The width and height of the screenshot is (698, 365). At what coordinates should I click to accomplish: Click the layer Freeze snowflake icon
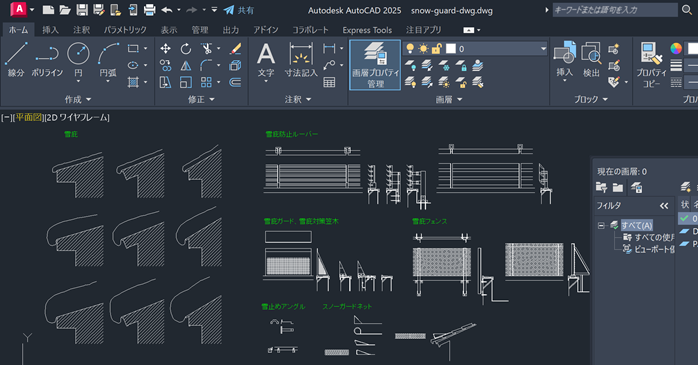coord(444,66)
